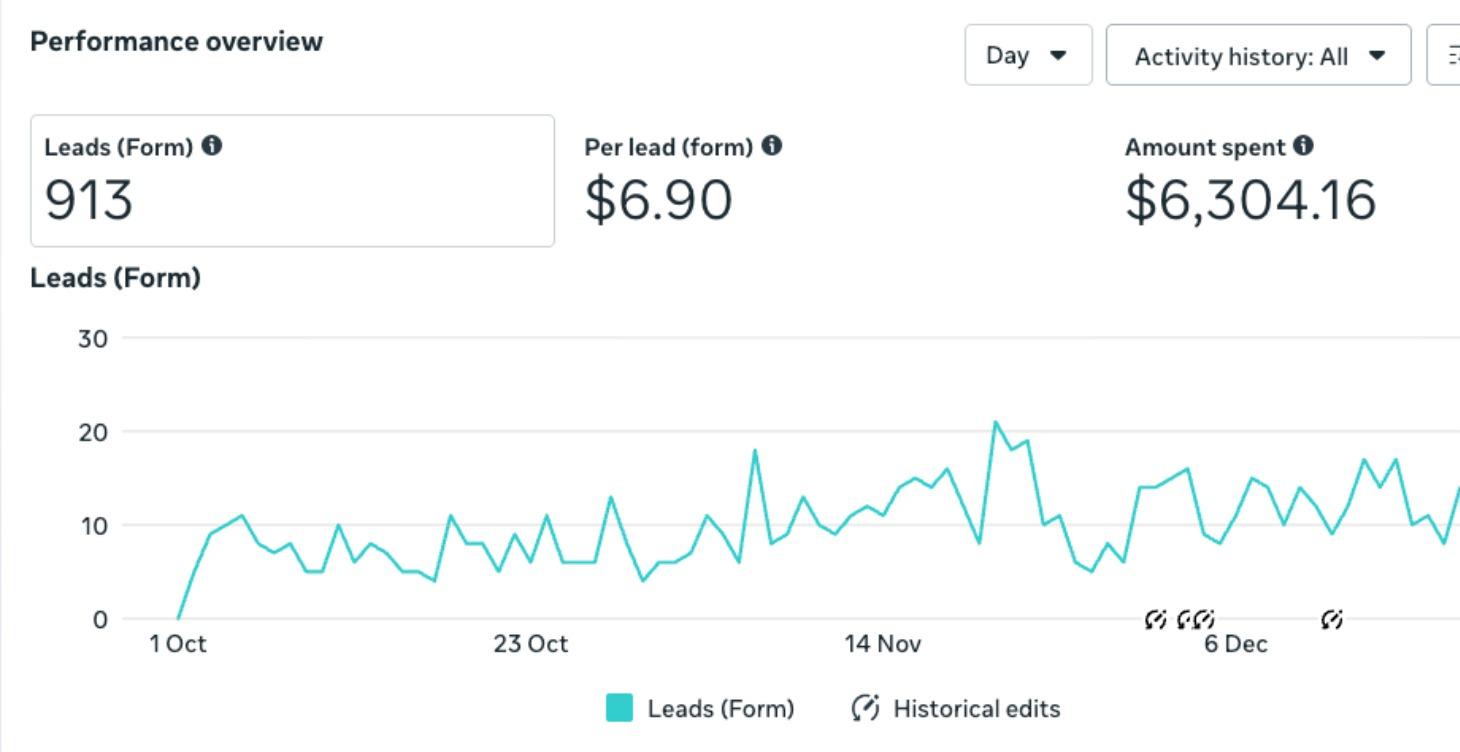Open the Activity history: All dropdown

[1258, 56]
